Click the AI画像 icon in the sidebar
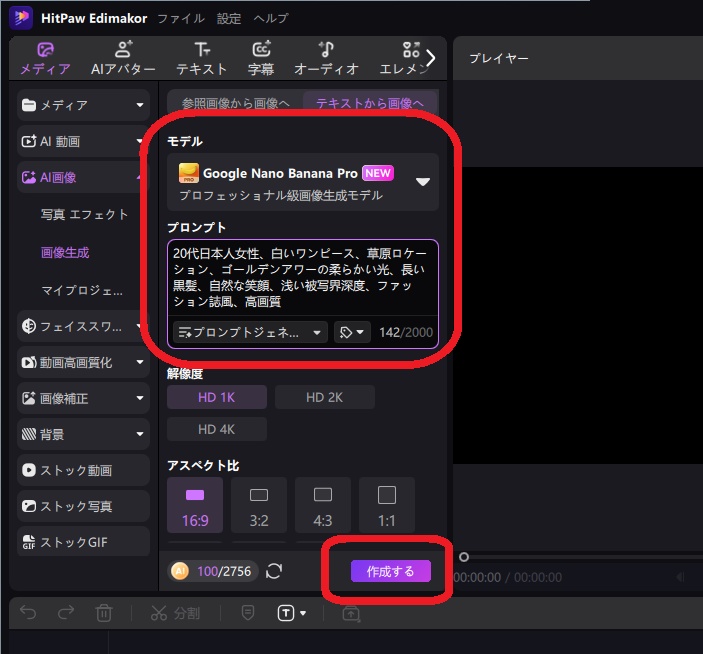This screenshot has width=703, height=654. click(x=29, y=178)
